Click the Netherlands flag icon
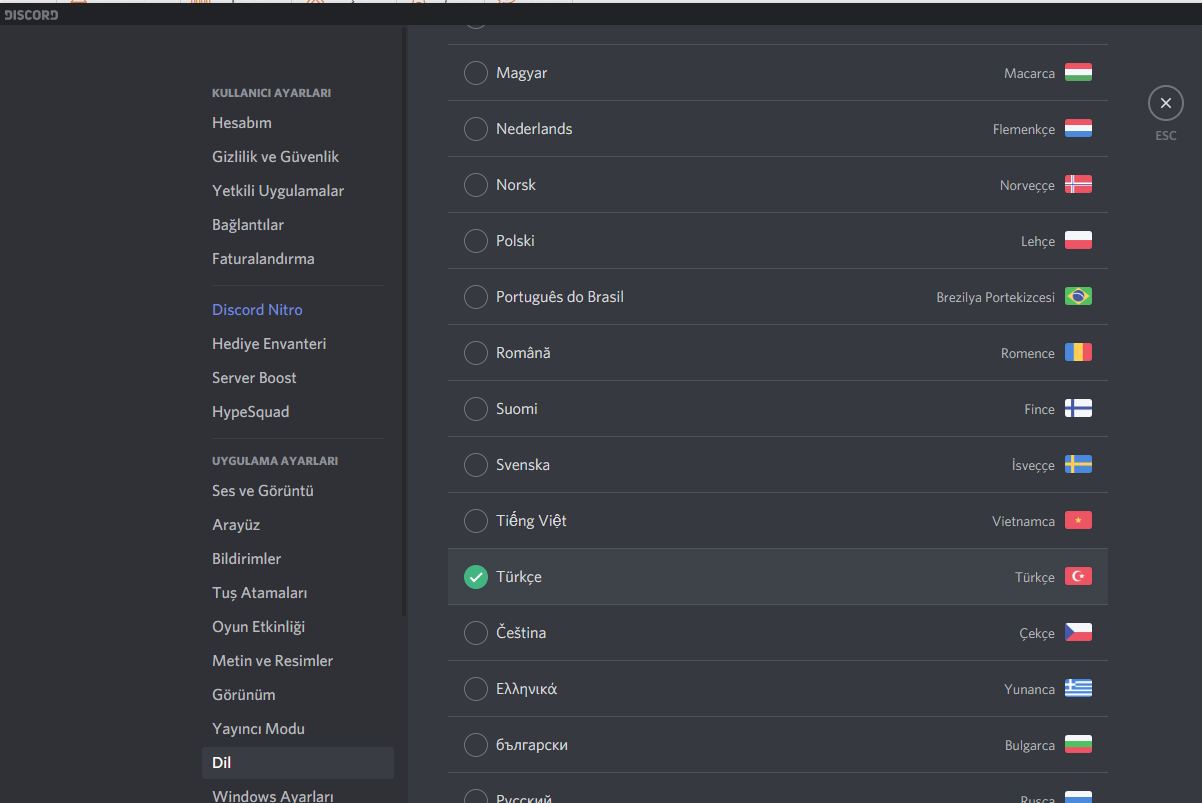1202x803 pixels. (x=1078, y=128)
